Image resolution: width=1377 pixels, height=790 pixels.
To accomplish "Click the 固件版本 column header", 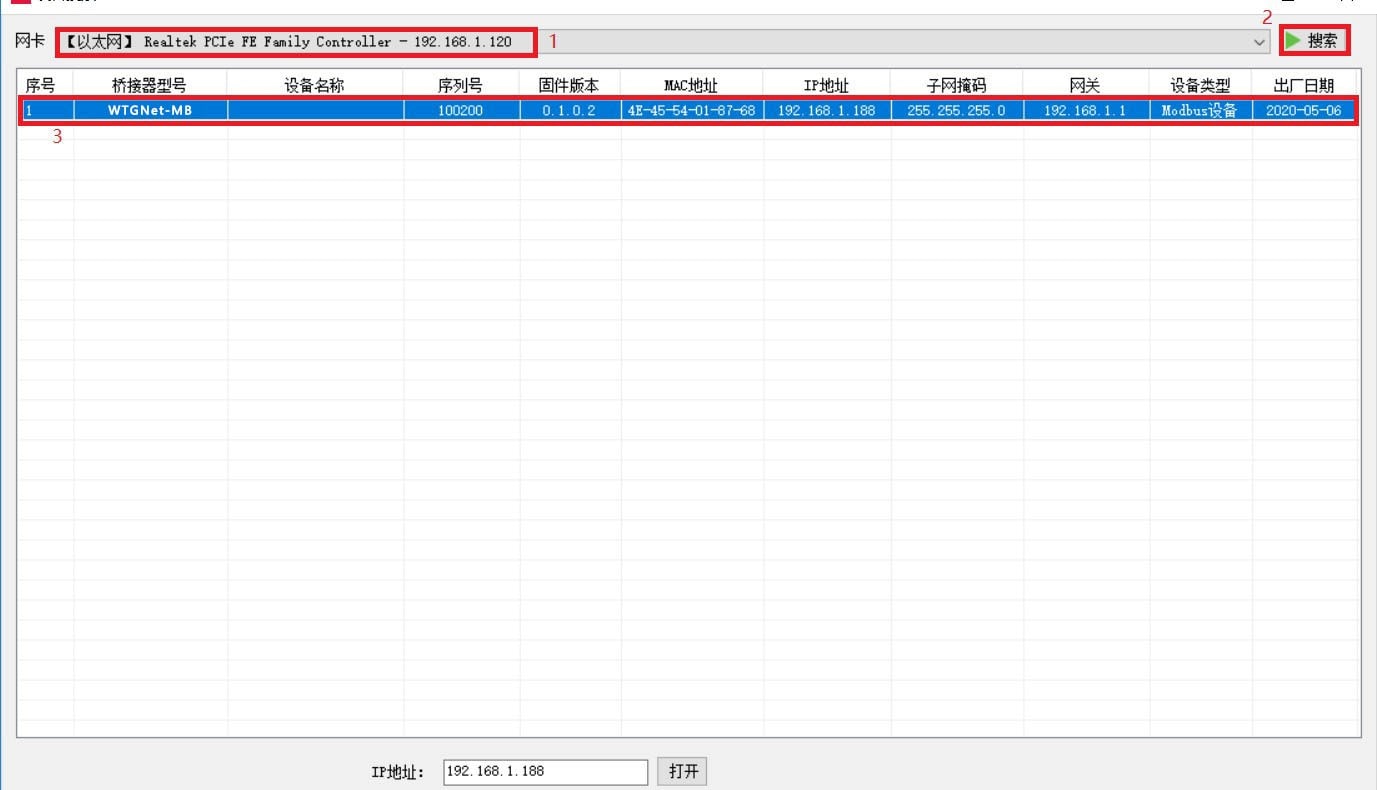I will point(570,86).
